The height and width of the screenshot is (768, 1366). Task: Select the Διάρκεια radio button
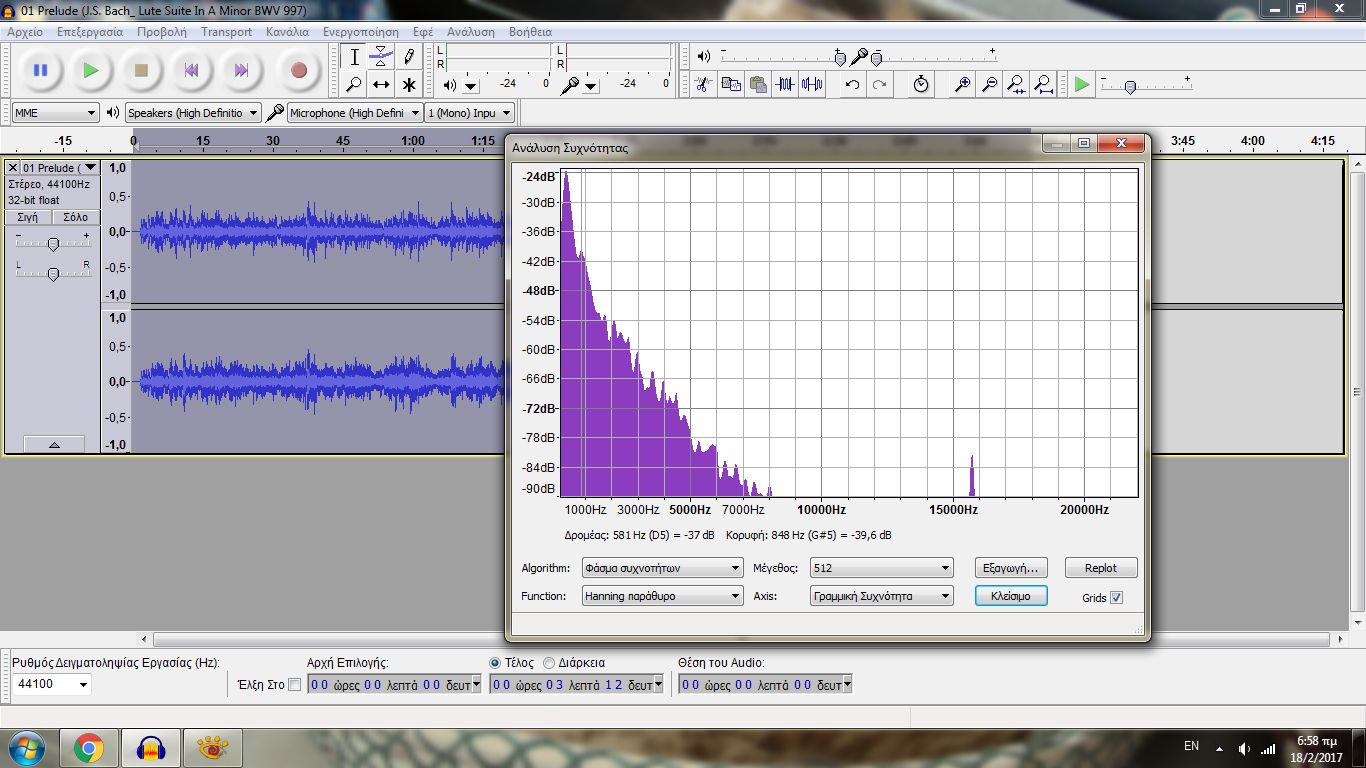click(549, 663)
